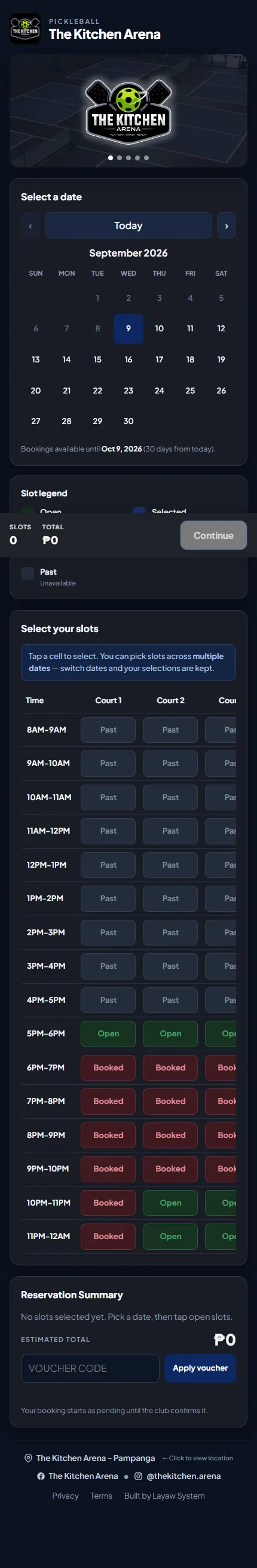The width and height of the screenshot is (257, 1568).
Task: Click the Apply voucher button
Action: coord(200,1368)
